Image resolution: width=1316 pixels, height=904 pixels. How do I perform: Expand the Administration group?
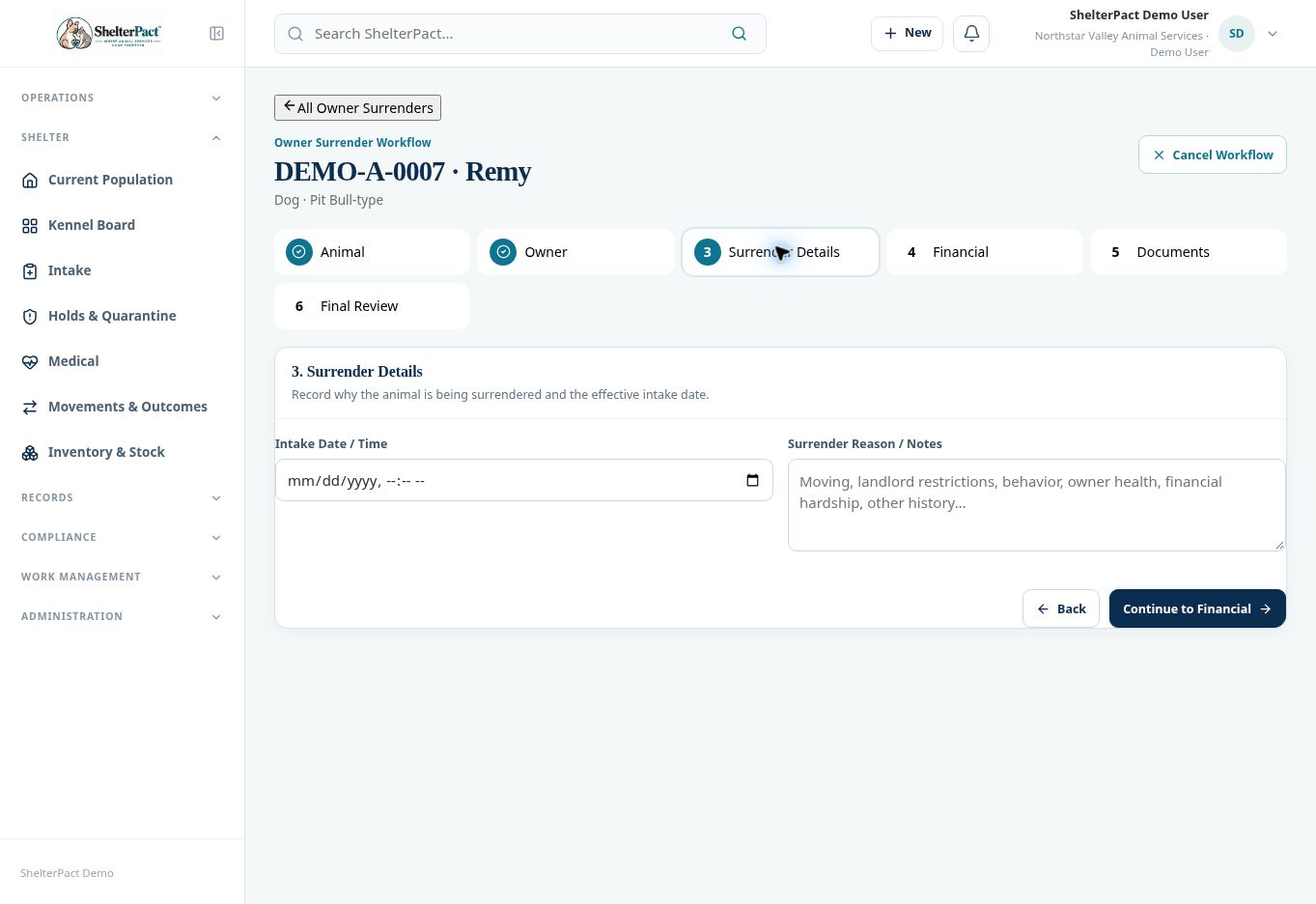tap(122, 616)
